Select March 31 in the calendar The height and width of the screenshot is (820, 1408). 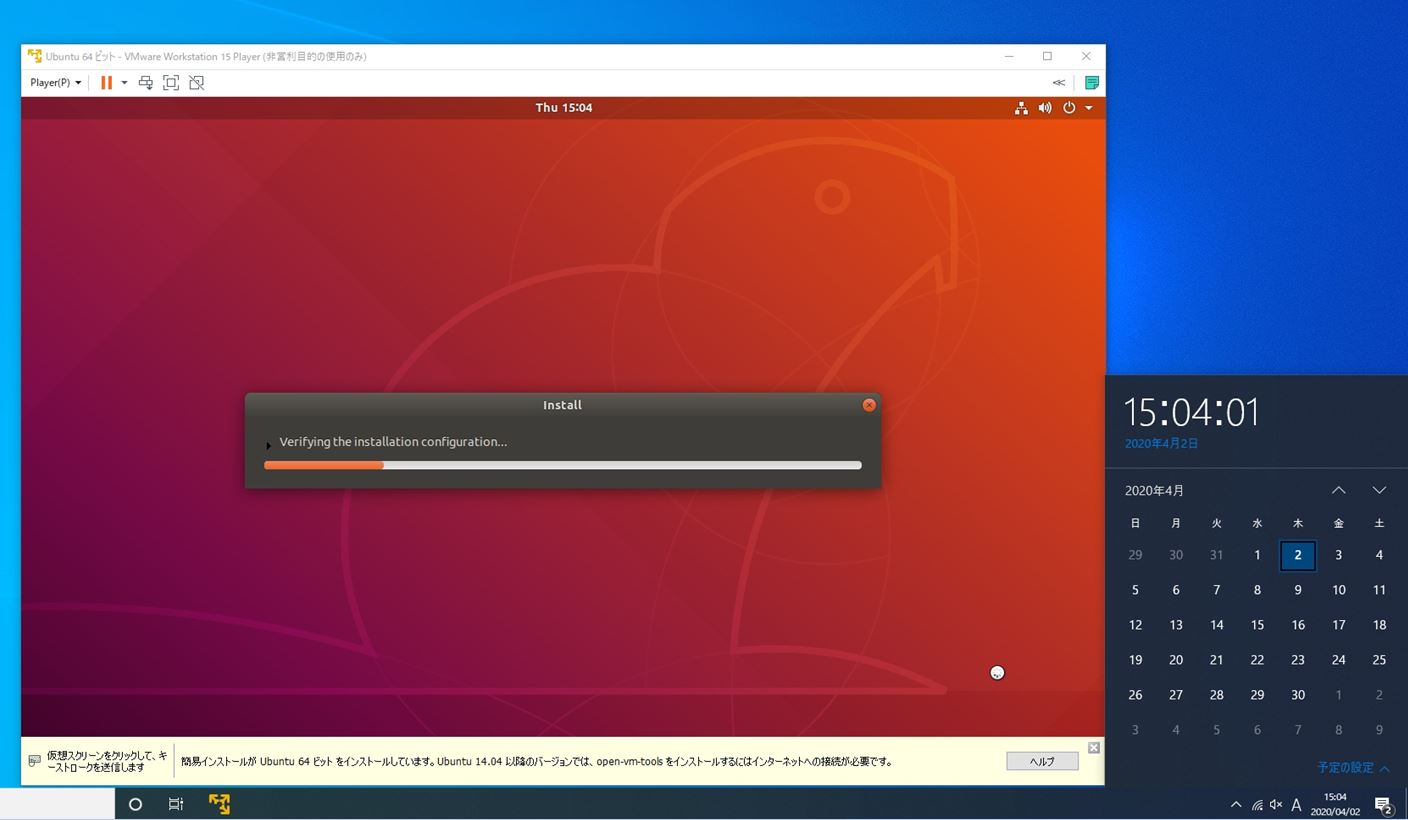(x=1216, y=555)
